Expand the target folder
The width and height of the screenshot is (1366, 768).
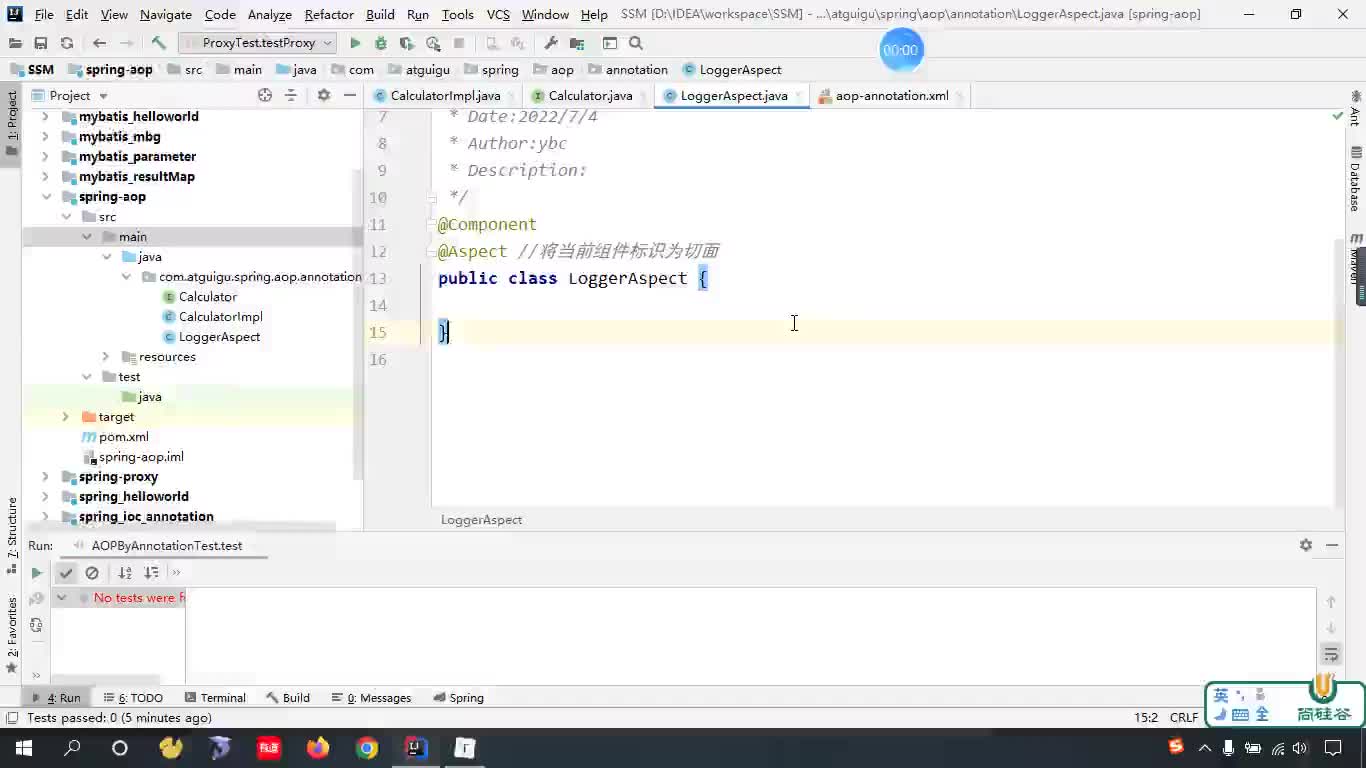(66, 417)
